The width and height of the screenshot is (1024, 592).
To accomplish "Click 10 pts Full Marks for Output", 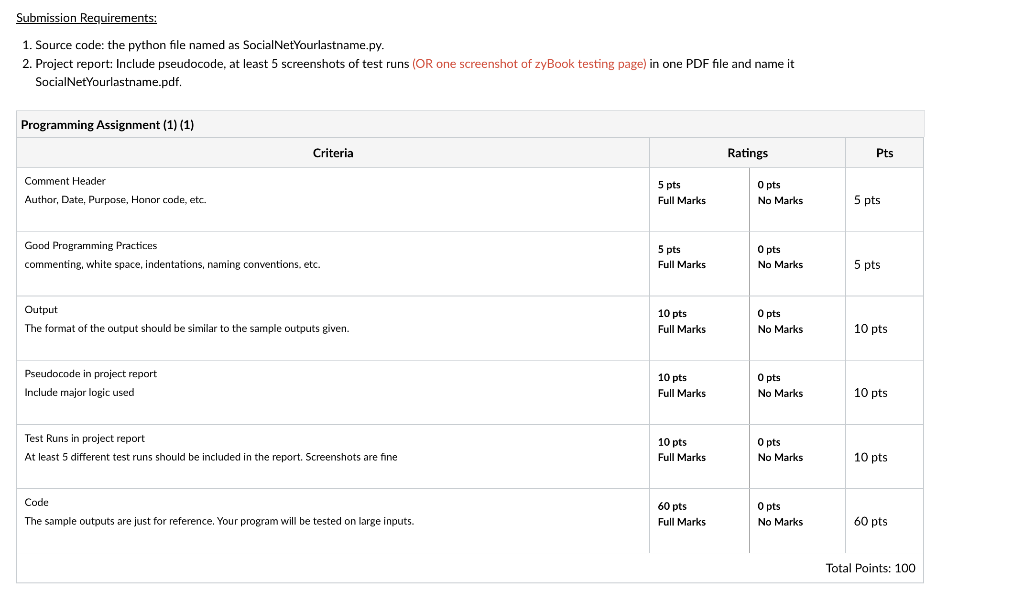I will pyautogui.click(x=680, y=321).
